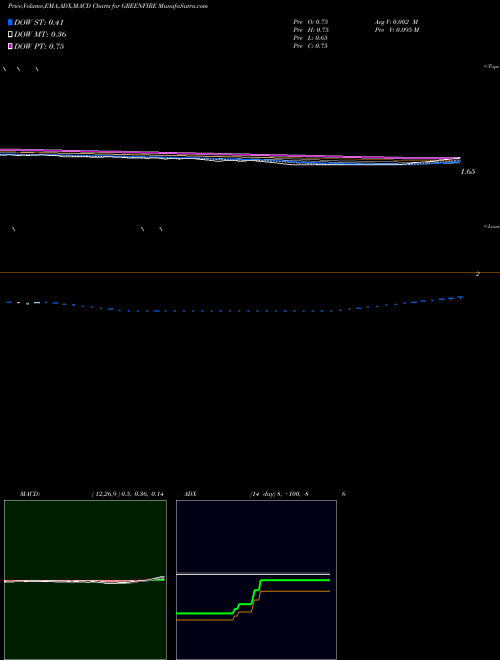The image size is (500, 660).
Task: Click the 'Pre C: 0.75' close value
Action: click(311, 46)
